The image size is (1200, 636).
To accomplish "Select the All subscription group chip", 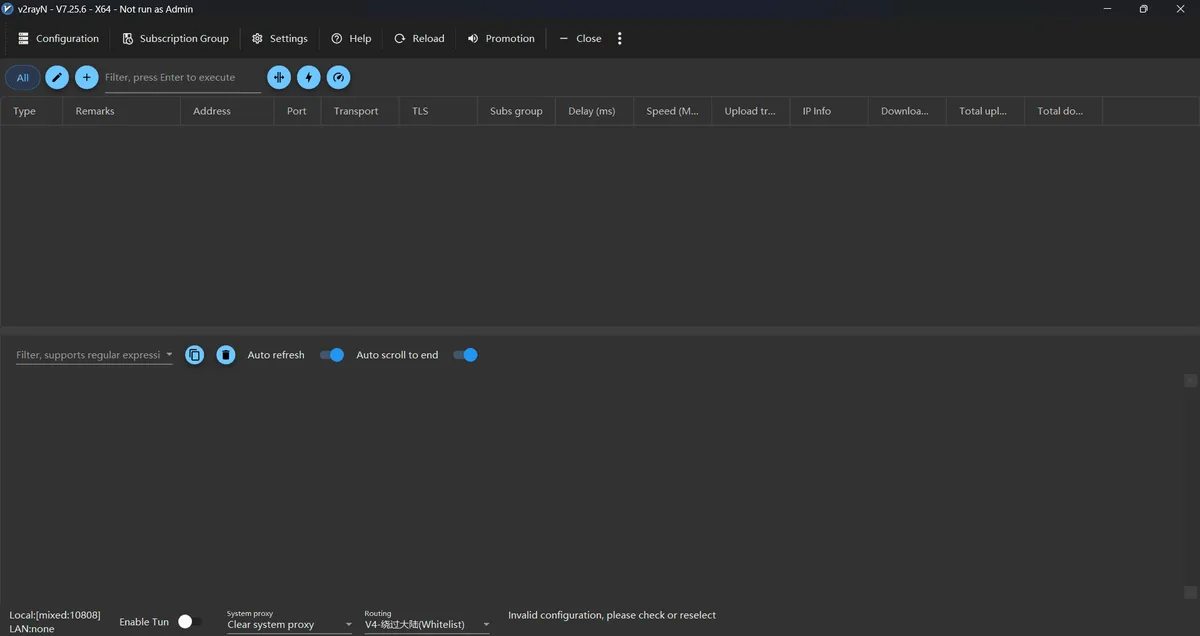I will pyautogui.click(x=23, y=77).
